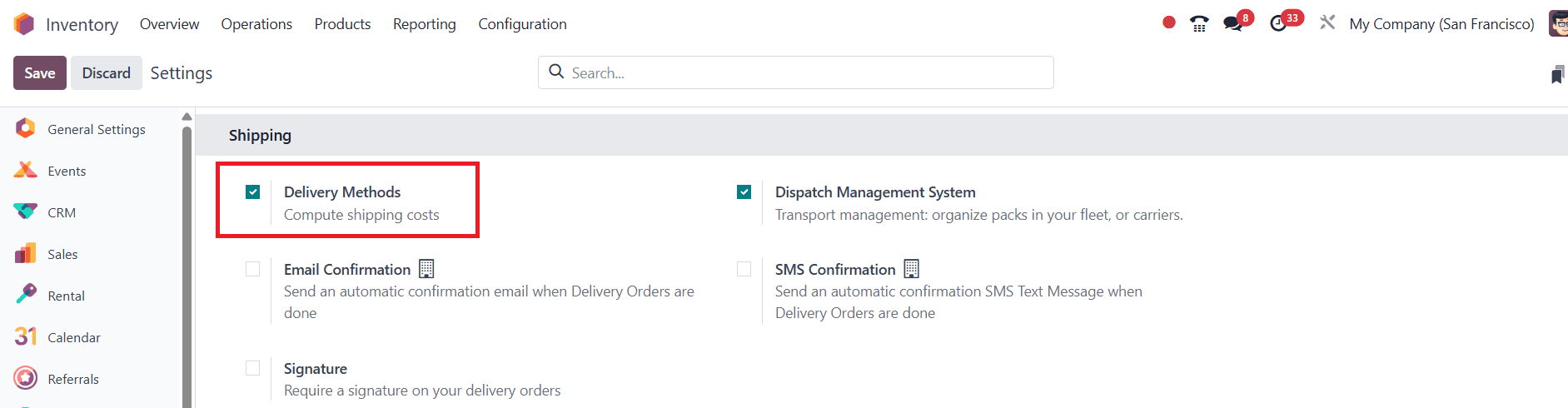Click the Email Confirmation label
1568x408 pixels.
347,270
